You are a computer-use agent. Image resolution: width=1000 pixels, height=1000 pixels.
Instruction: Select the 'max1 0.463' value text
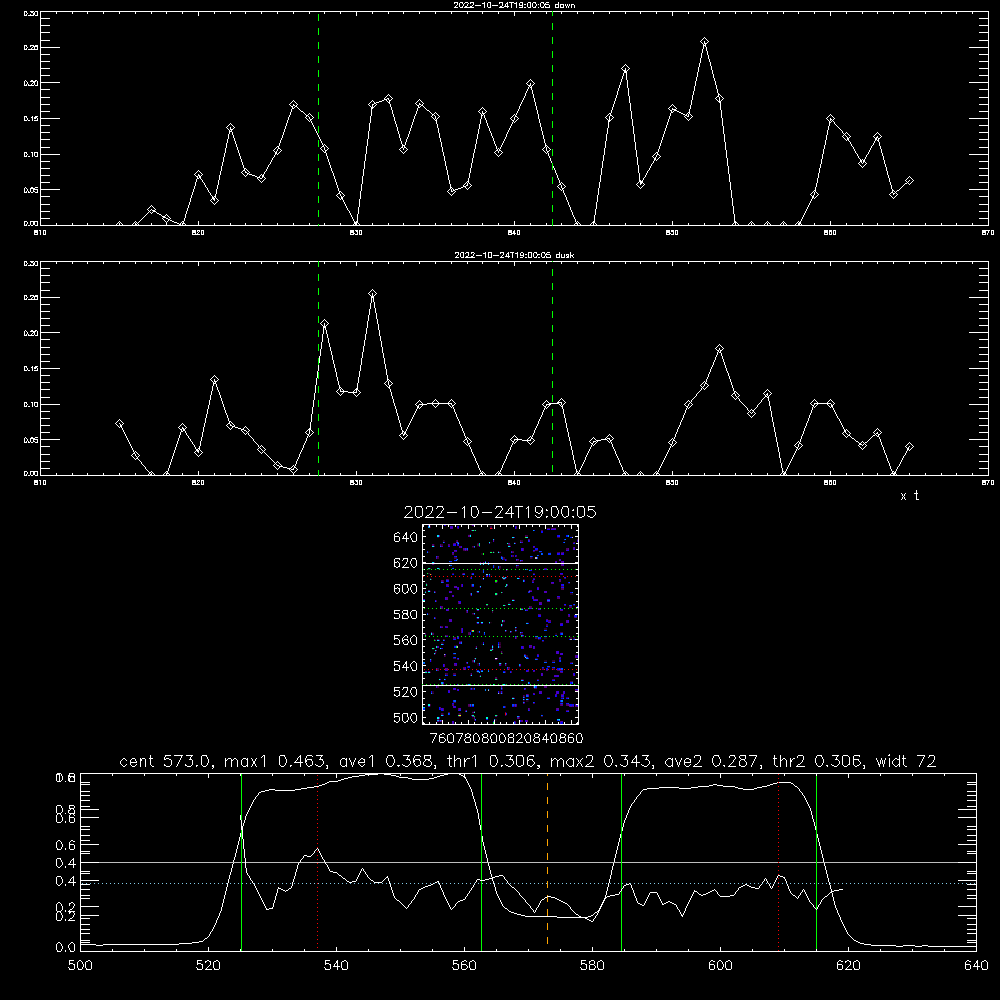[275, 761]
